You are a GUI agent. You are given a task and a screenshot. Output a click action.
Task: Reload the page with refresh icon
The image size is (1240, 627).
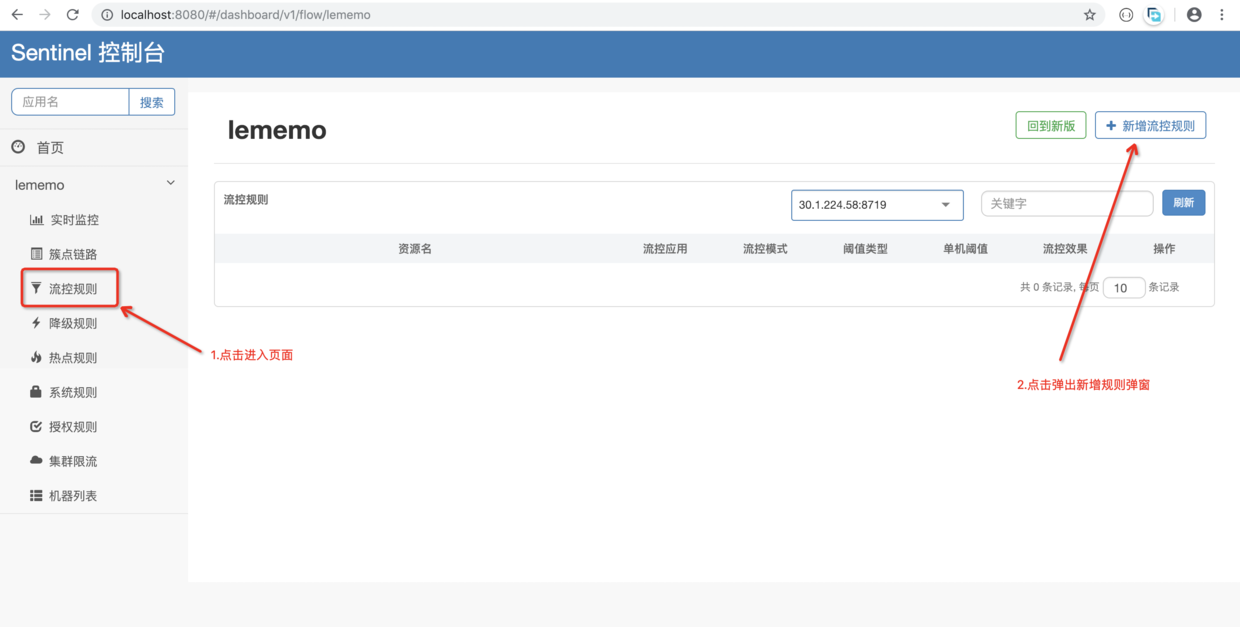72,15
